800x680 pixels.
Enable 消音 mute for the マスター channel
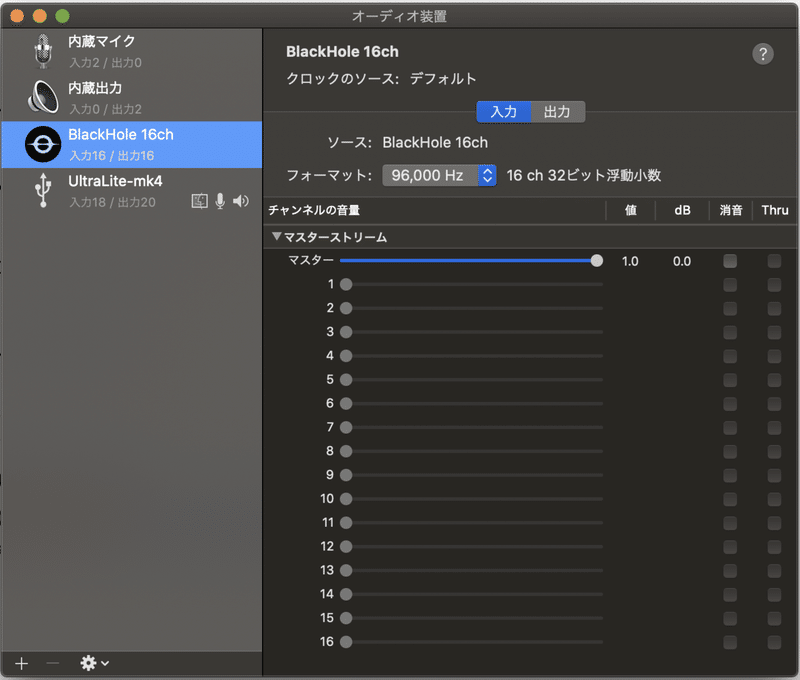click(x=730, y=260)
